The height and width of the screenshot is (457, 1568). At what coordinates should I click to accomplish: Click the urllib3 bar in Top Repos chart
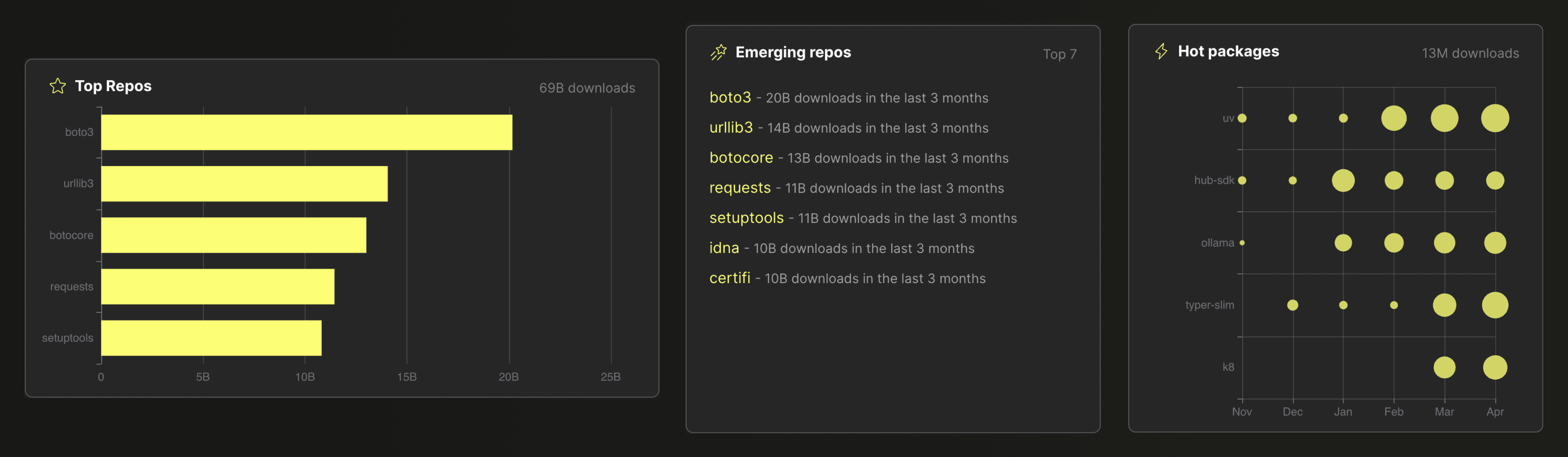pos(244,184)
